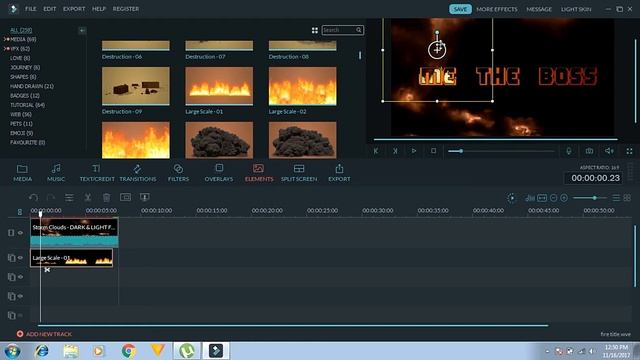The image size is (640, 360).
Task: Toggle visibility of the Large Scale - 01 track
Action: (20, 258)
